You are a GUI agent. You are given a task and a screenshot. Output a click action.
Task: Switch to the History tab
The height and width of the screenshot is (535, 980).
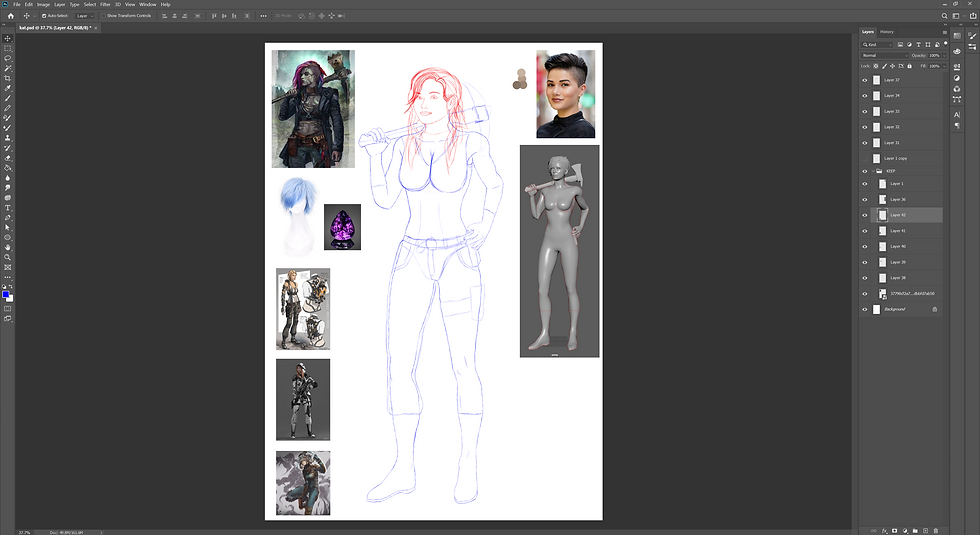pyautogui.click(x=887, y=32)
